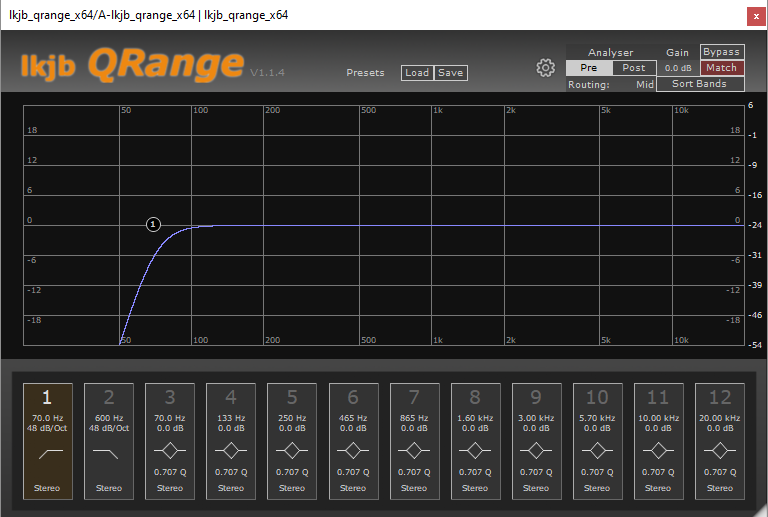Viewport: 768px width, 517px height.
Task: Click band 5 gain 0.0 dB
Action: pos(292,428)
